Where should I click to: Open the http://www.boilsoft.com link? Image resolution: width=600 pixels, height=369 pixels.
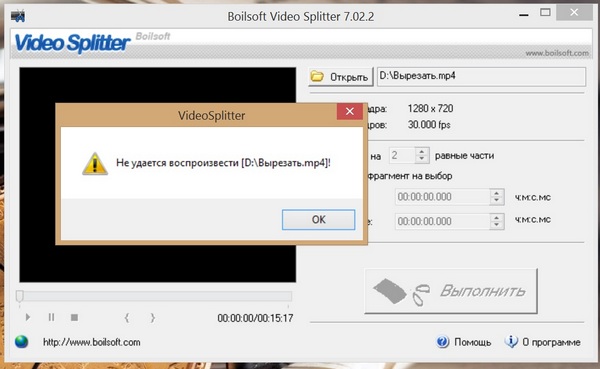(91, 342)
